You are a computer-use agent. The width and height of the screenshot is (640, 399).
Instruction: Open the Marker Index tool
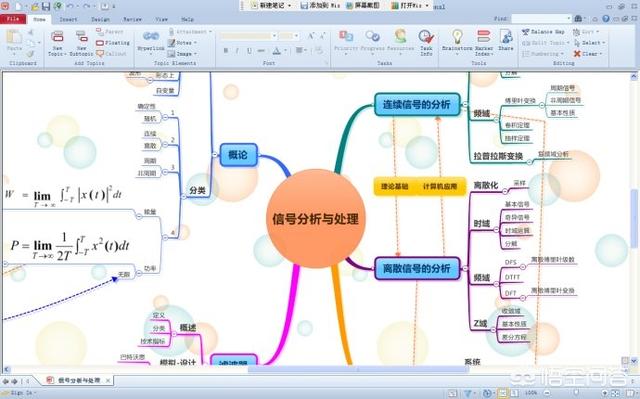(x=484, y=37)
